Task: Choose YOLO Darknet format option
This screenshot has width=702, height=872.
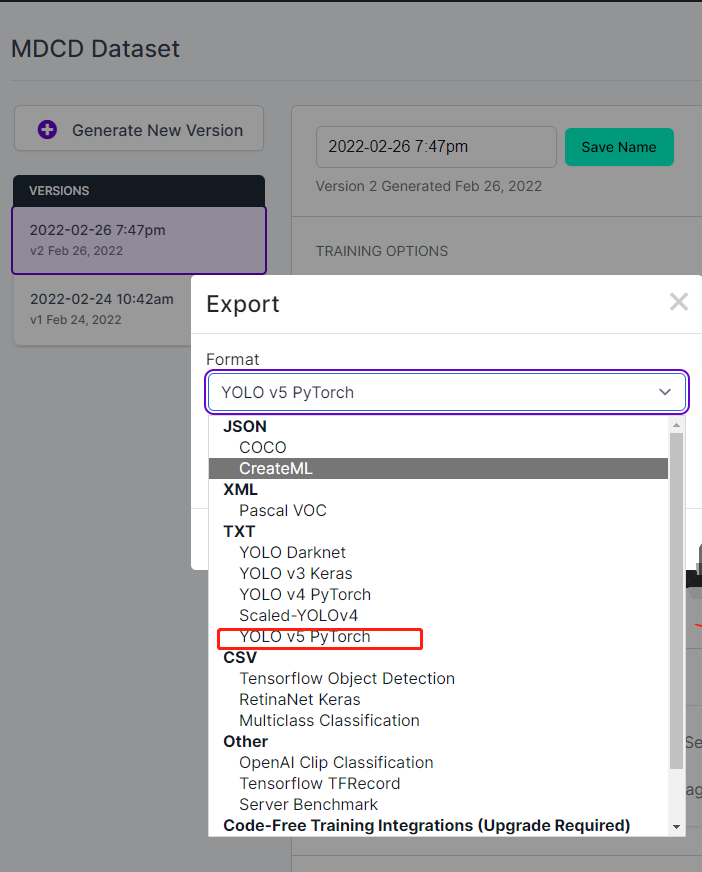Action: coord(438,552)
